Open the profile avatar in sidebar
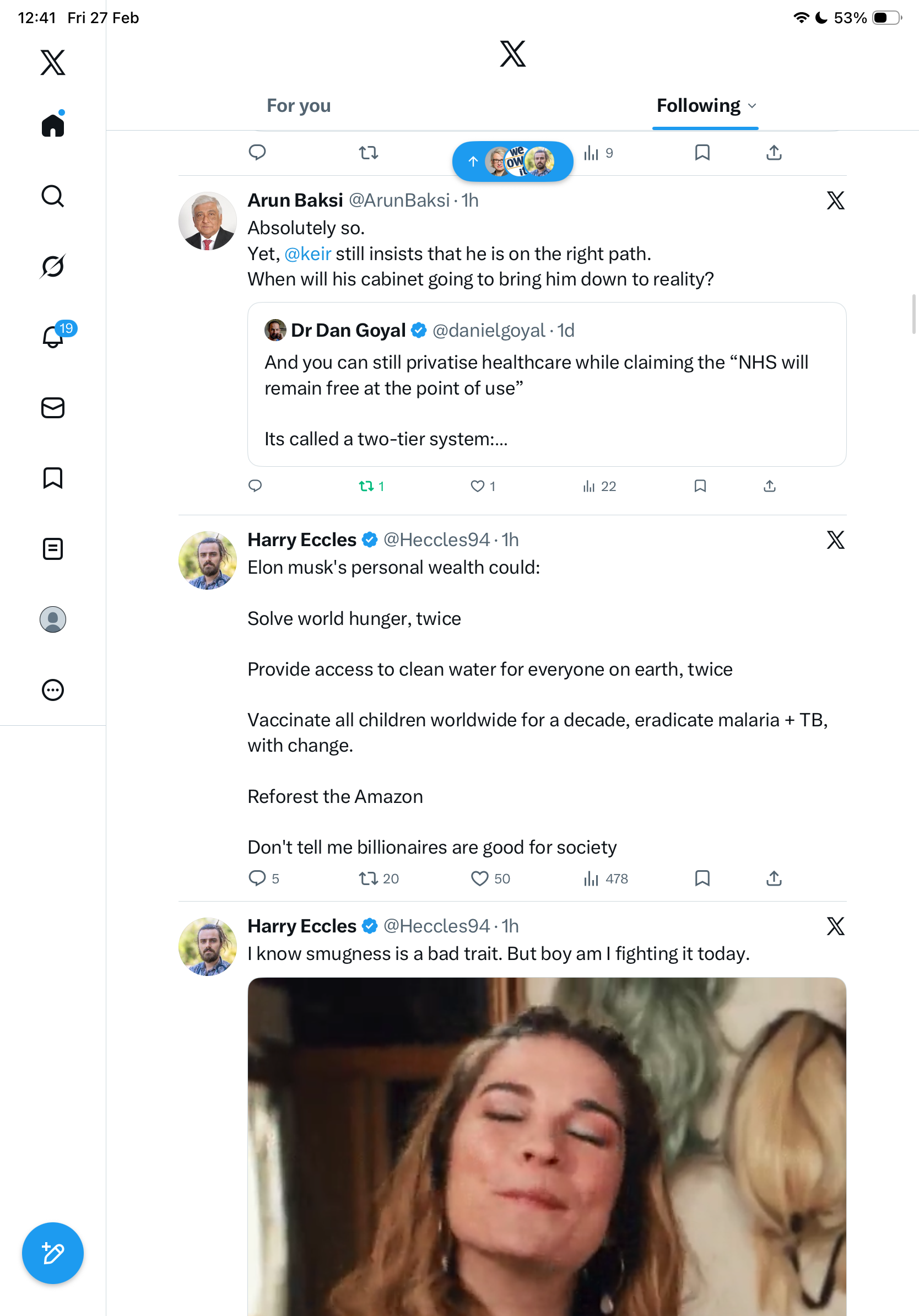The height and width of the screenshot is (1316, 919). (53, 619)
